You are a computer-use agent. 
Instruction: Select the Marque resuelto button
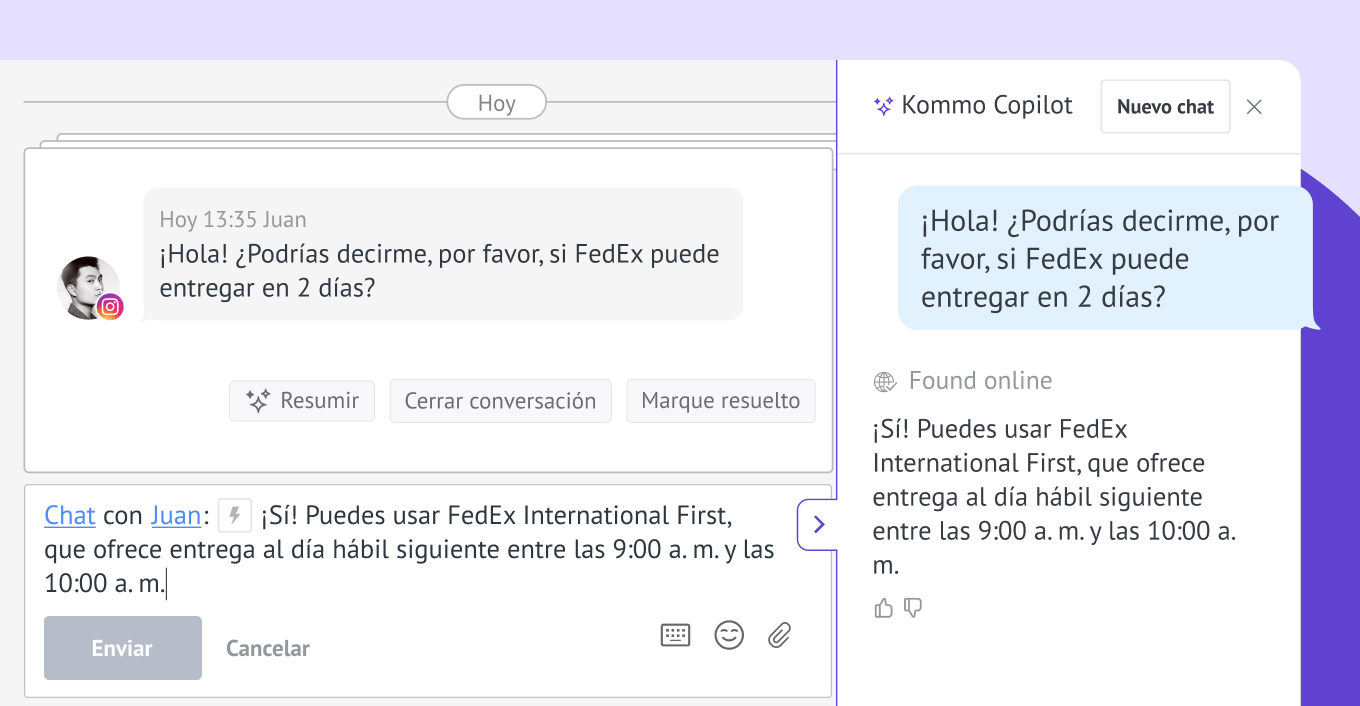click(720, 401)
